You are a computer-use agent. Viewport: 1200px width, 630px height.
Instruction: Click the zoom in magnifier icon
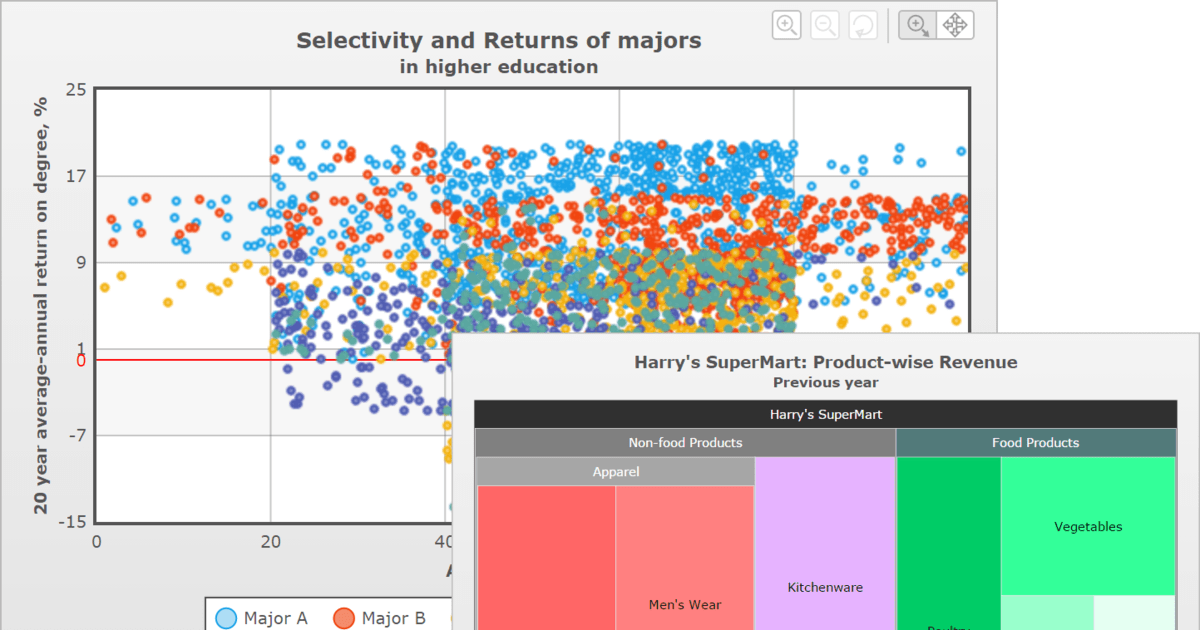coord(787,26)
